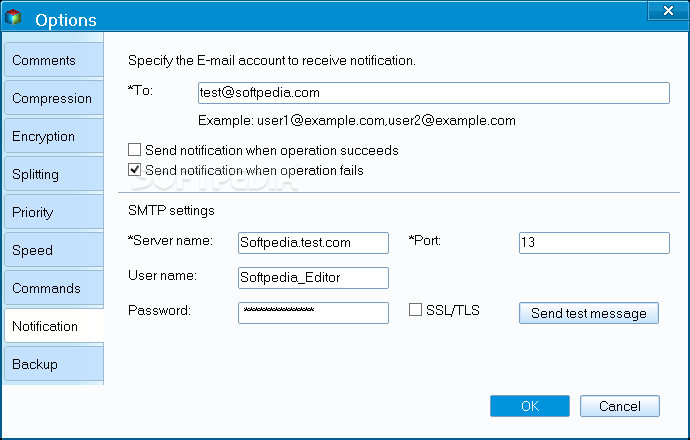This screenshot has width=690, height=440.
Task: Focus the Server name input field
Action: click(313, 243)
